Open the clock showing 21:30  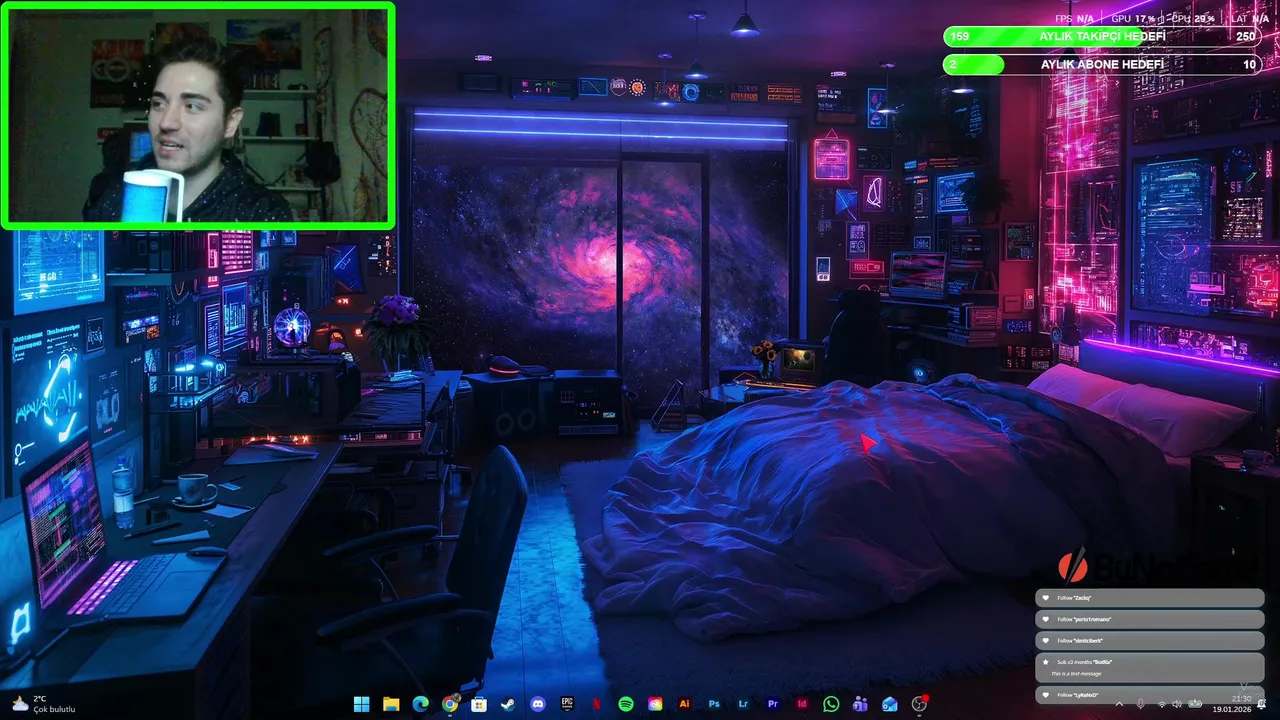(x=1241, y=699)
